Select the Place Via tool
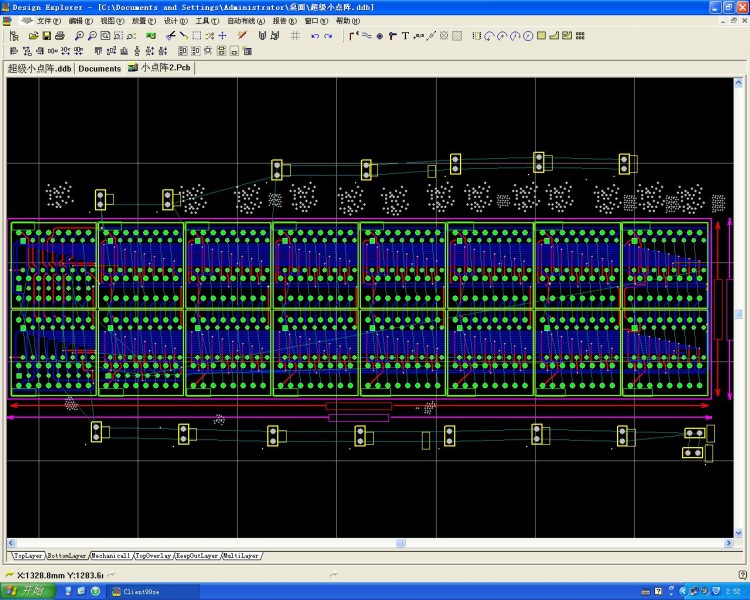750x600 pixels. click(x=379, y=36)
